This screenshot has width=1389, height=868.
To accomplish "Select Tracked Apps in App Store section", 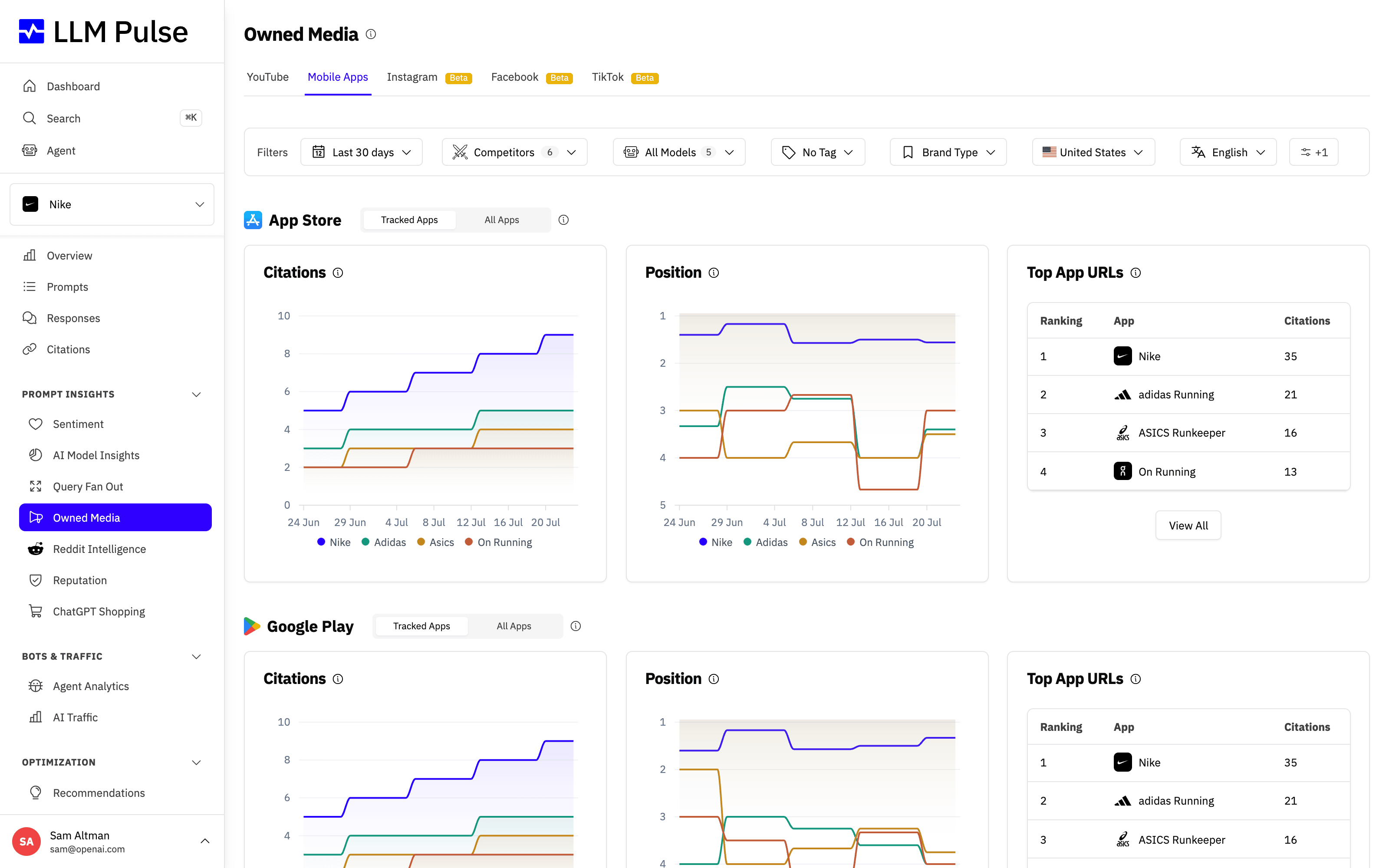I will (409, 220).
